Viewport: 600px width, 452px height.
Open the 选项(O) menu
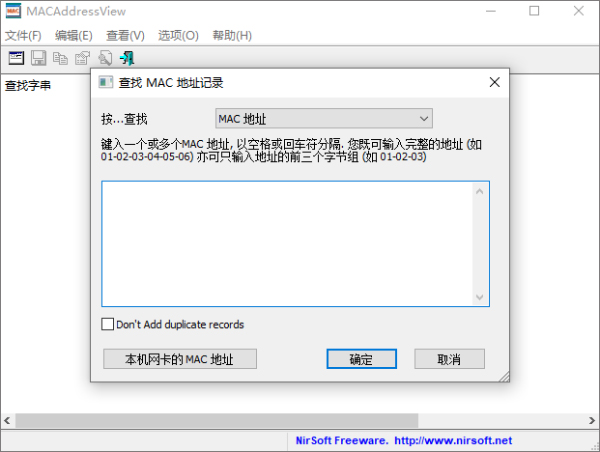[x=178, y=36]
